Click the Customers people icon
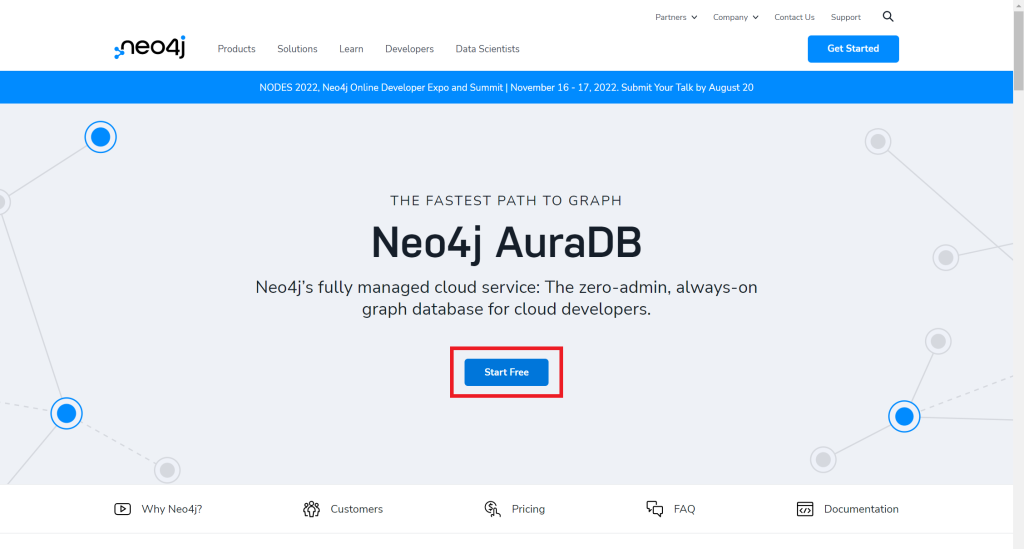1024x549 pixels. coord(312,509)
